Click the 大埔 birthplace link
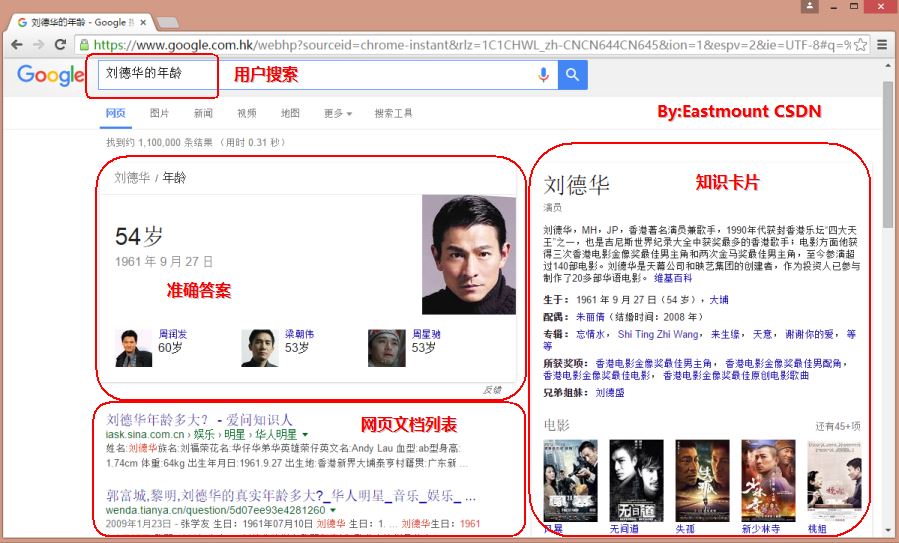 719,300
